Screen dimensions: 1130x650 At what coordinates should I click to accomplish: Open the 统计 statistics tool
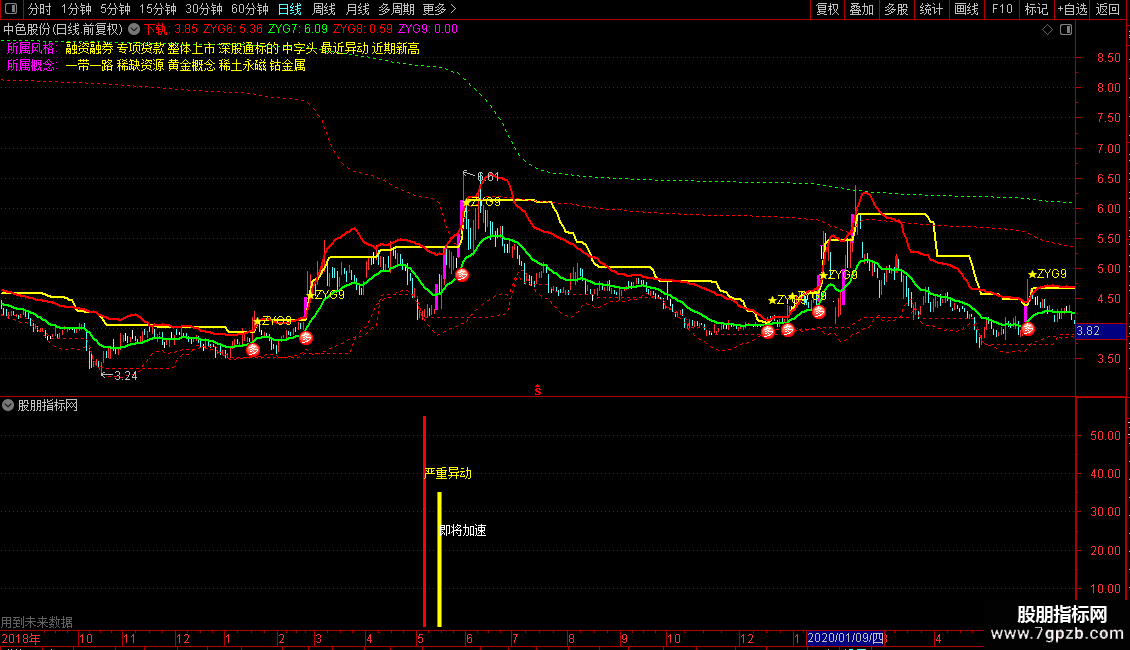click(930, 9)
